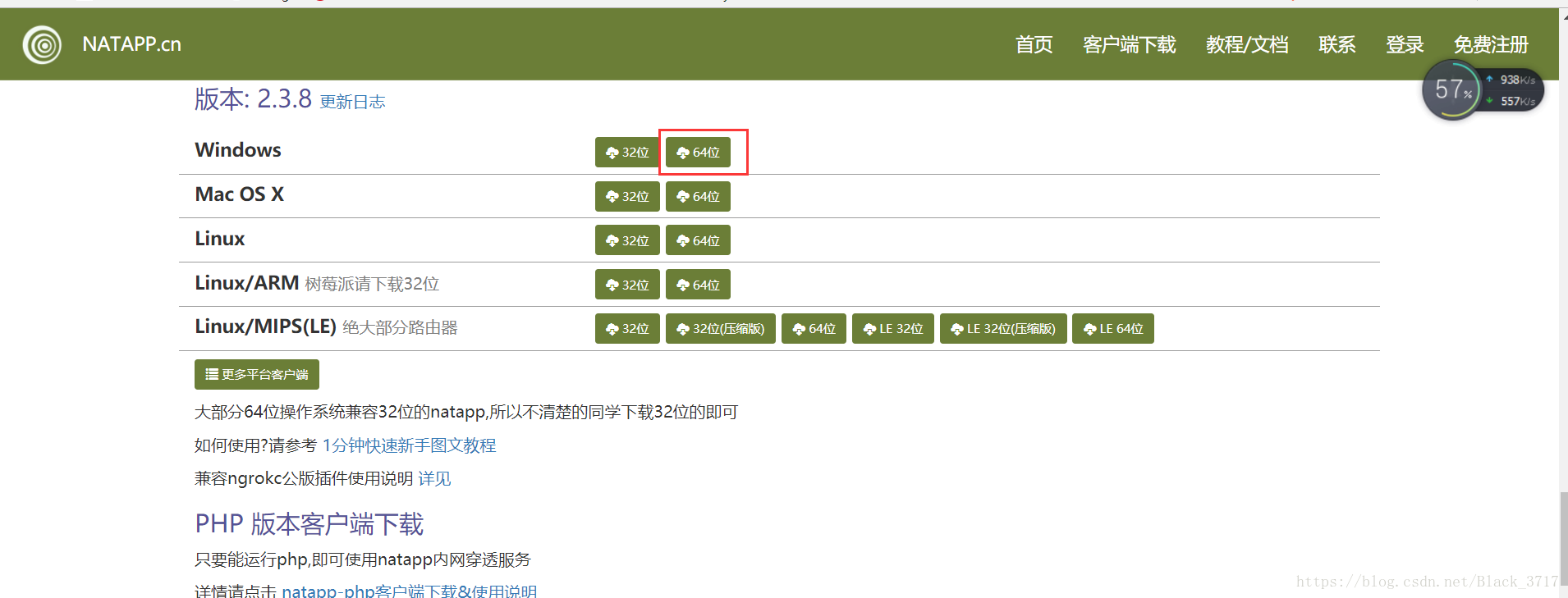Download MIPS 32位(压缩版) client
The image size is (1568, 598).
click(721, 329)
